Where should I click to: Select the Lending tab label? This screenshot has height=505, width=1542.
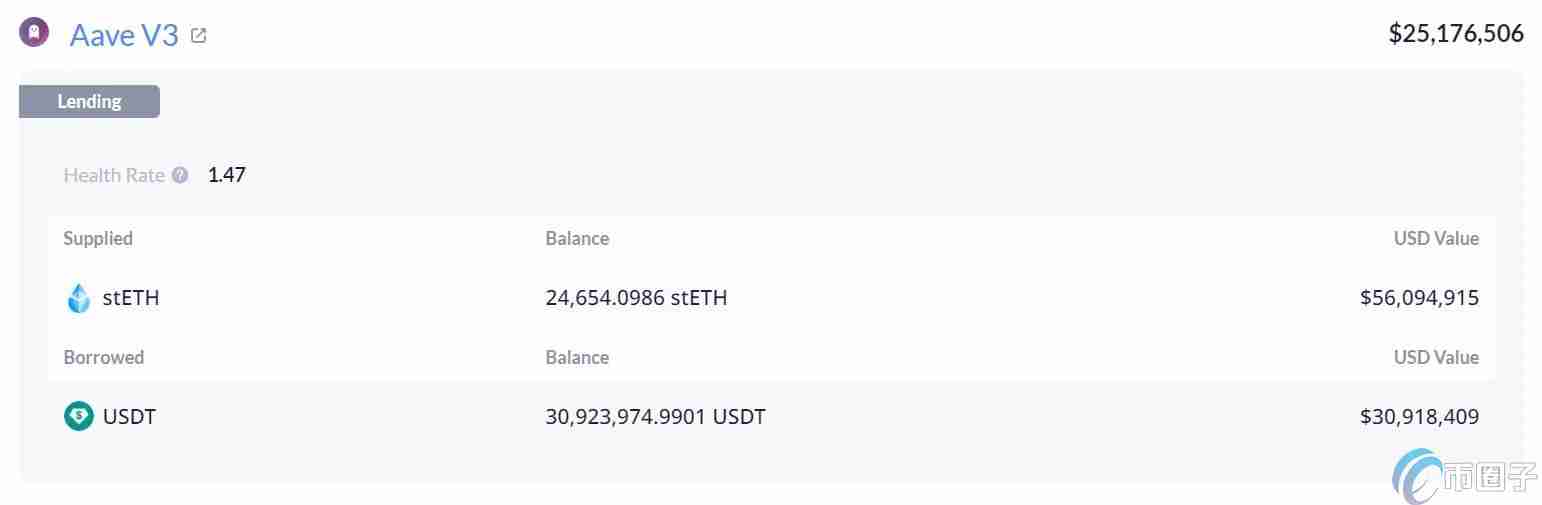pyautogui.click(x=89, y=101)
